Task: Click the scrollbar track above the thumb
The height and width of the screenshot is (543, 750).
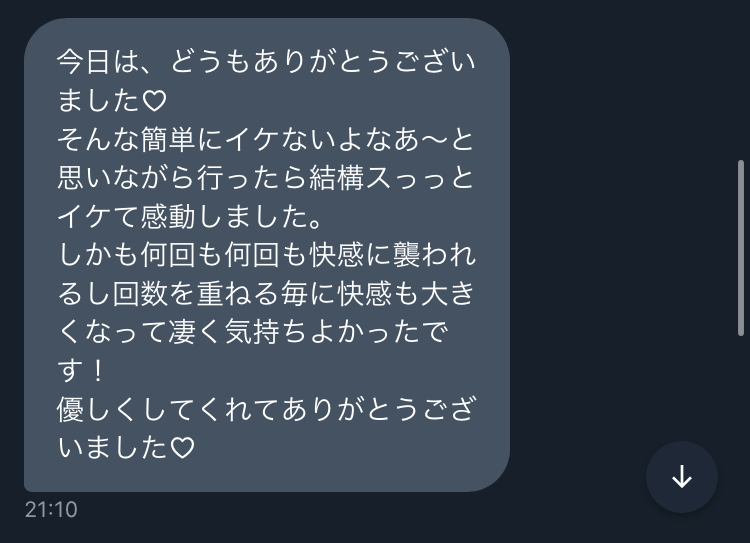Action: click(x=741, y=80)
